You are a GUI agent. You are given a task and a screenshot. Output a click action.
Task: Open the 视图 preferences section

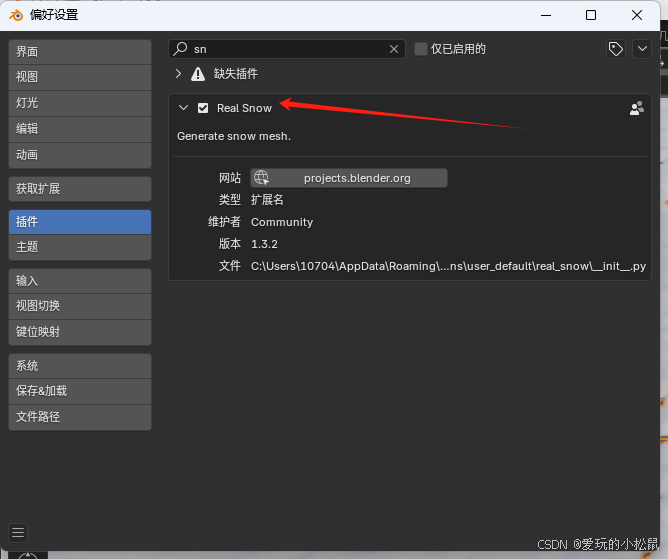[80, 77]
